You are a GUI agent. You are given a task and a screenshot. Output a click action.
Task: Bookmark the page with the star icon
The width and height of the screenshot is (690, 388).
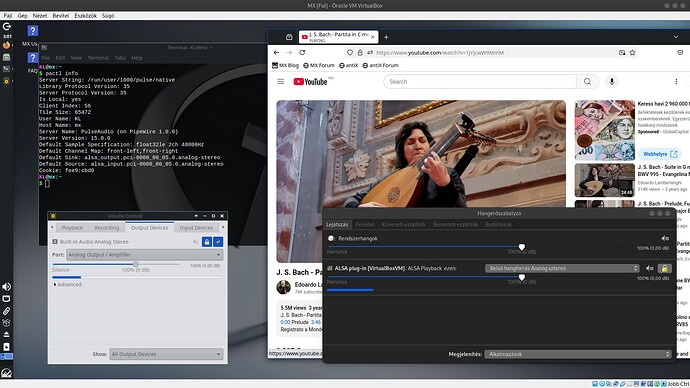coord(632,52)
